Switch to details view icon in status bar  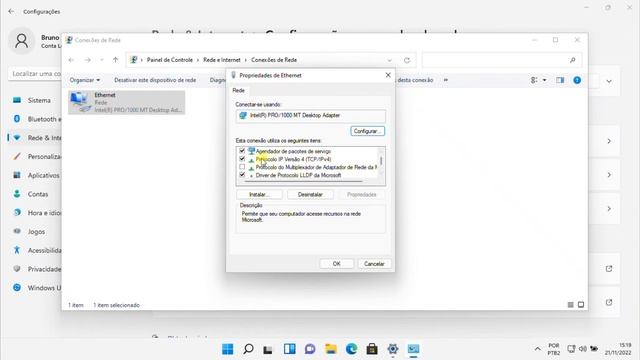(571, 305)
